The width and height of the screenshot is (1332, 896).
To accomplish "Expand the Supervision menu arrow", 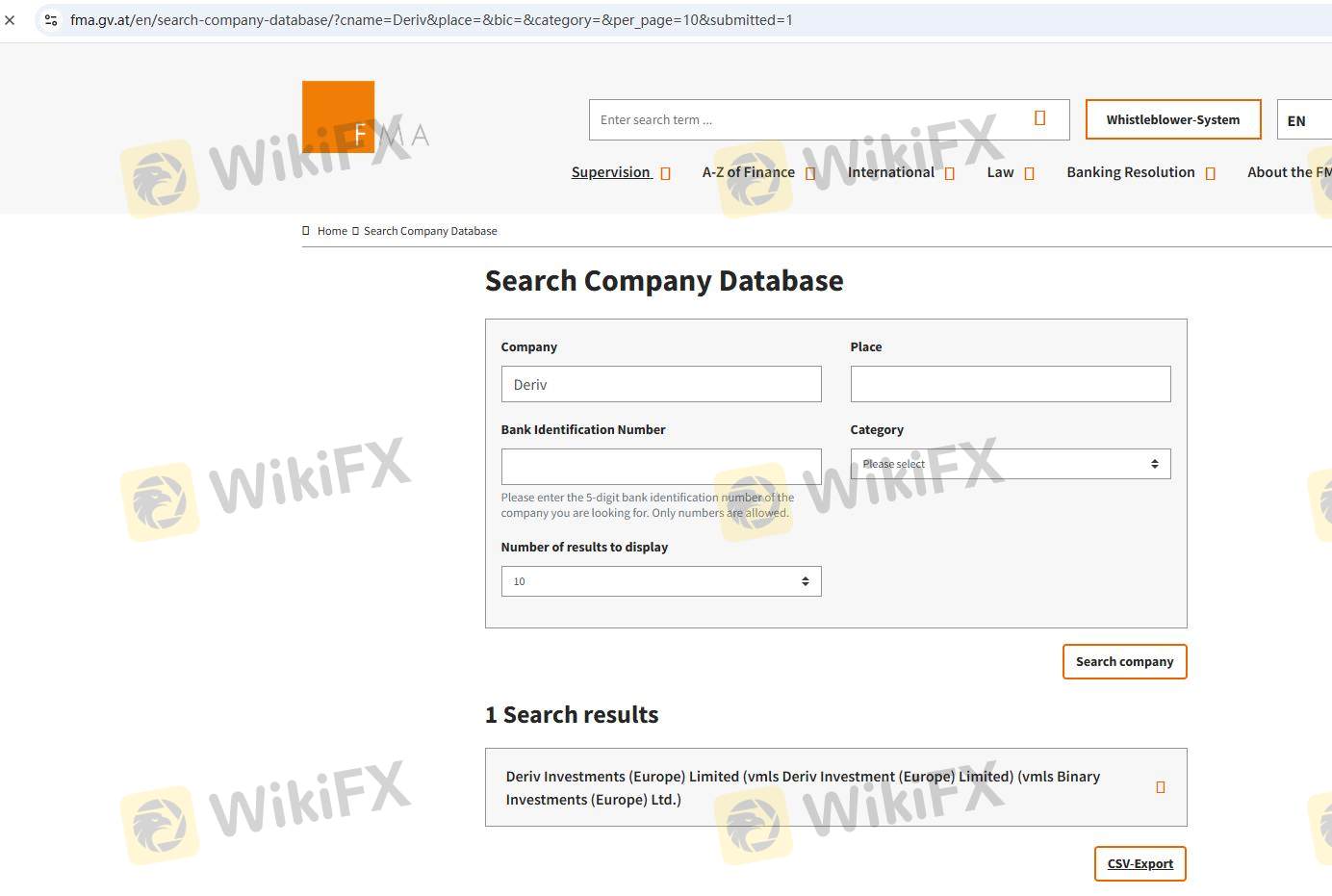I will tap(665, 173).
